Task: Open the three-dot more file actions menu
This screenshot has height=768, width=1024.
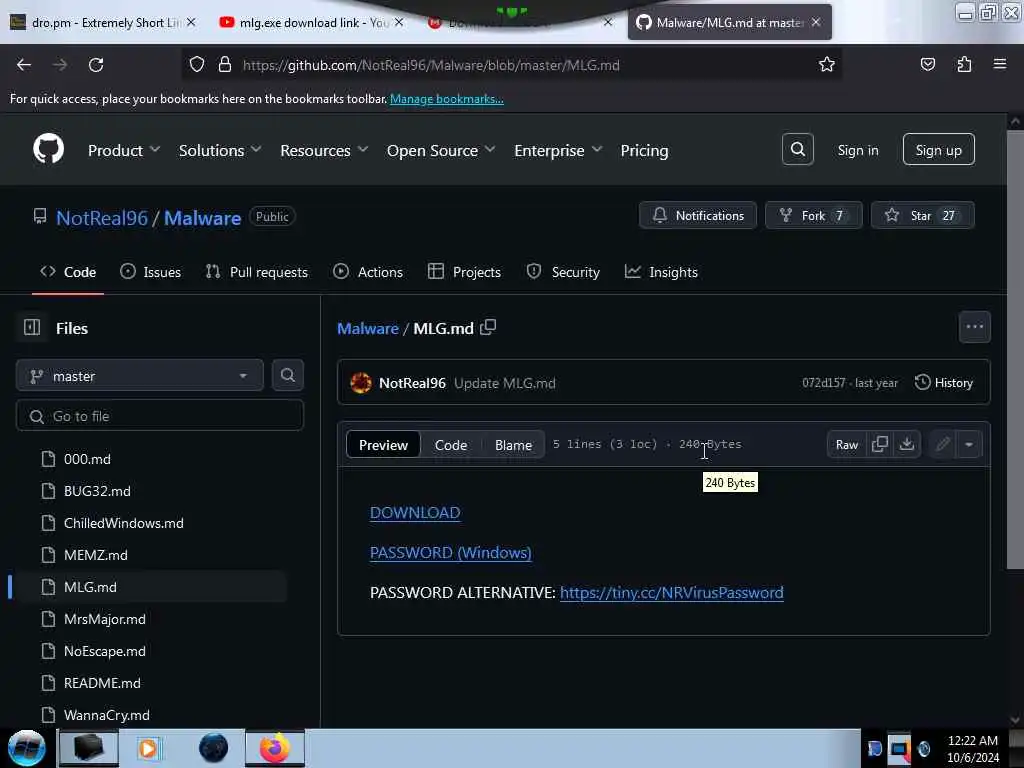Action: pyautogui.click(x=974, y=327)
